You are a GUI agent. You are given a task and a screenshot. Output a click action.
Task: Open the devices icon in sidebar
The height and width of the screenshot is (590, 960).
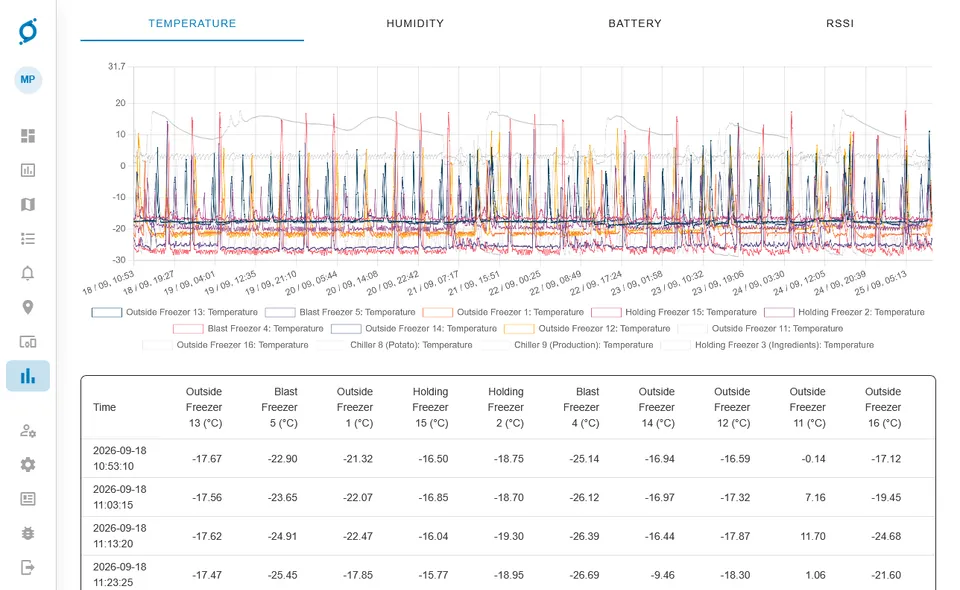pos(28,342)
